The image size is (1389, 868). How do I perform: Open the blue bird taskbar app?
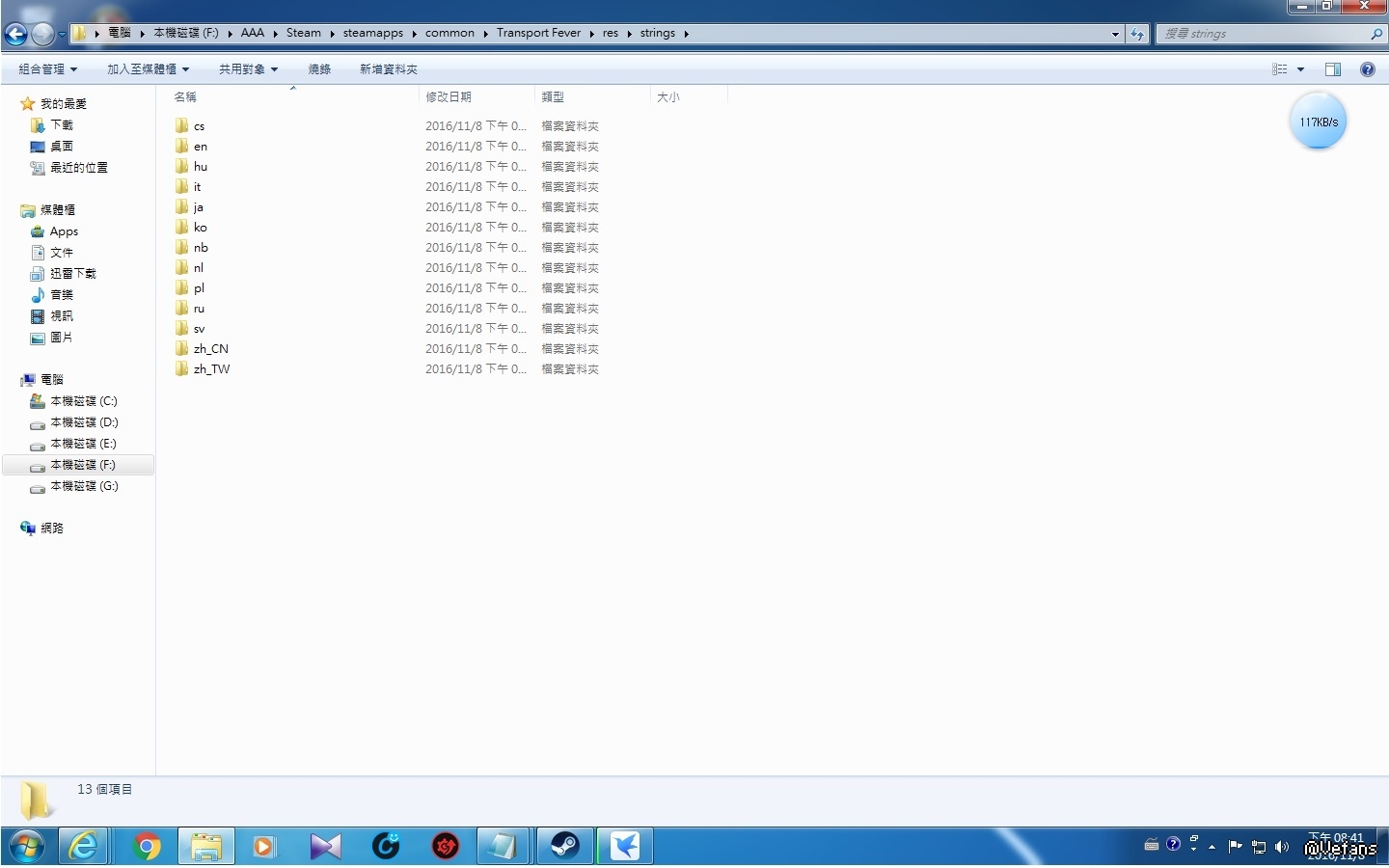pyautogui.click(x=625, y=847)
